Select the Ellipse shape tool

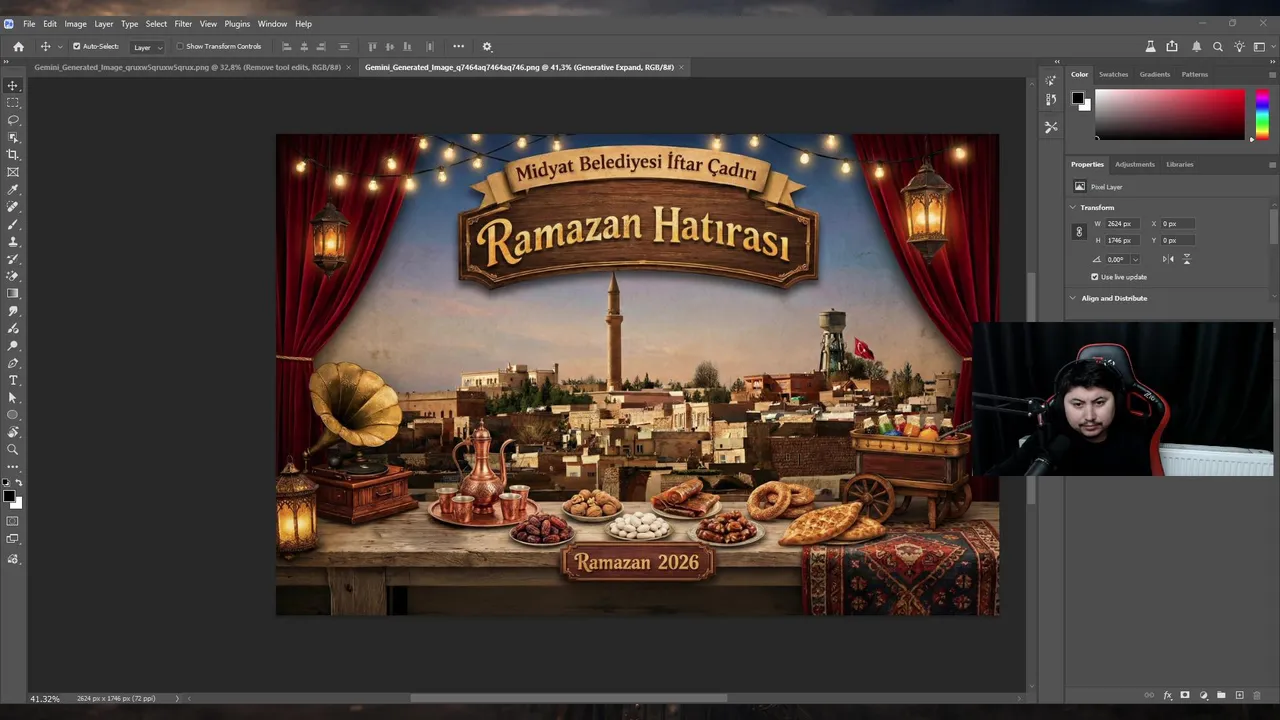13,415
